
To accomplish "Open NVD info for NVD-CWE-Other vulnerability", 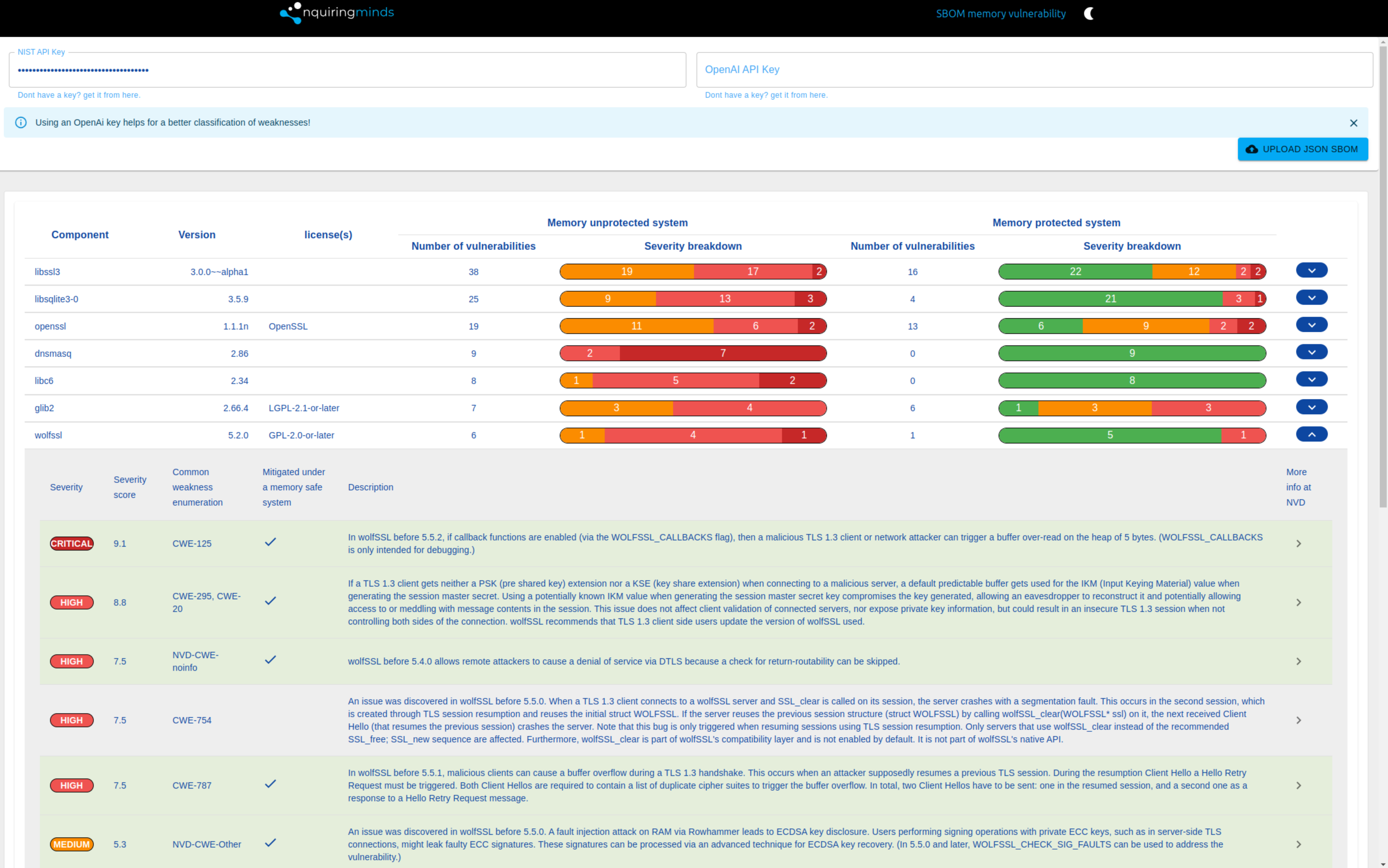I will [1299, 844].
